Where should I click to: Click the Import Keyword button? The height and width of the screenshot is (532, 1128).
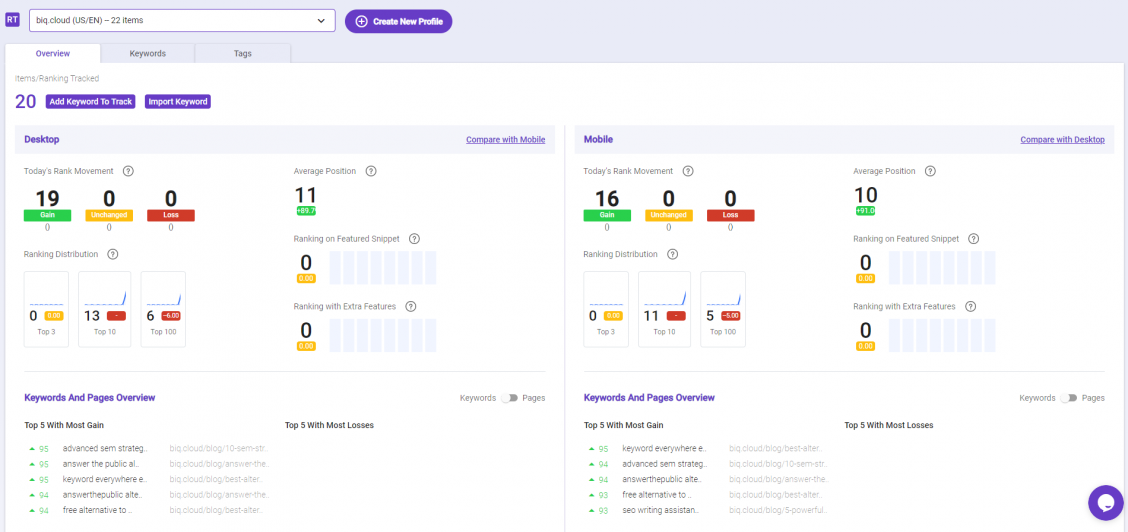click(178, 101)
